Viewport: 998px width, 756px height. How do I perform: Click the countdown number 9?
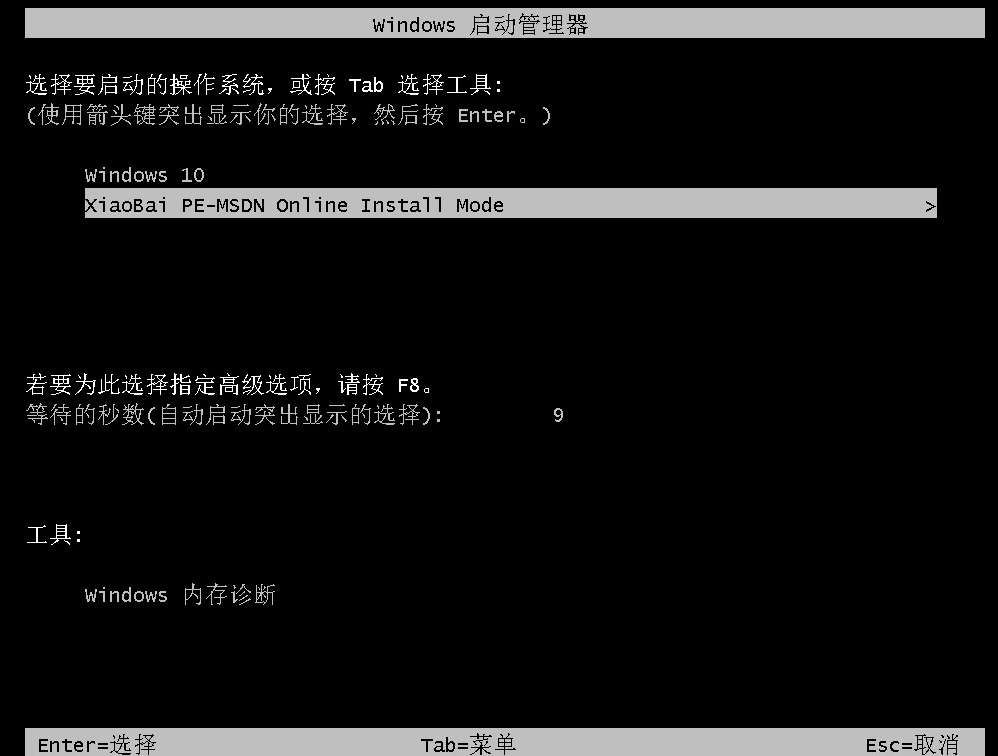click(558, 416)
